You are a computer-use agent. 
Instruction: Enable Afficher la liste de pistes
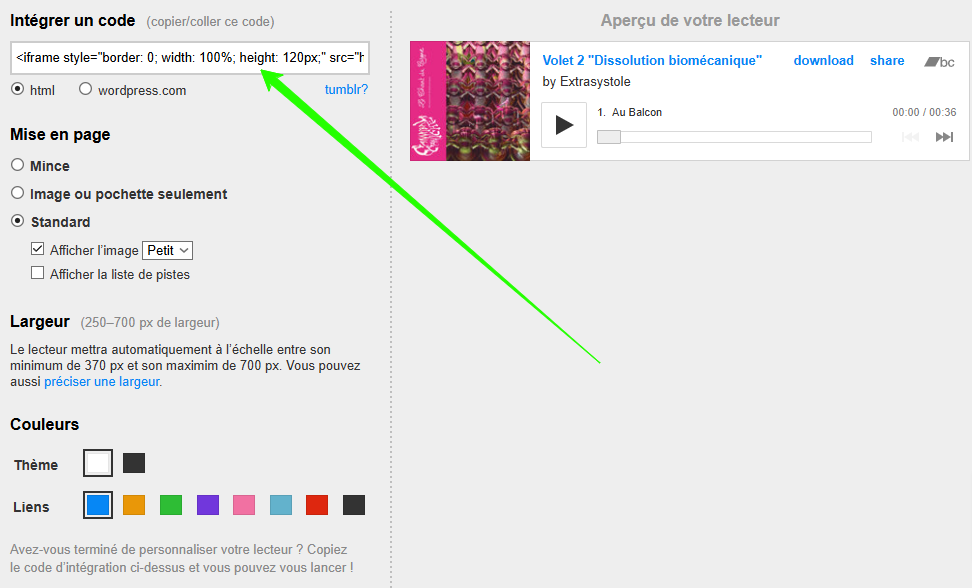[38, 273]
